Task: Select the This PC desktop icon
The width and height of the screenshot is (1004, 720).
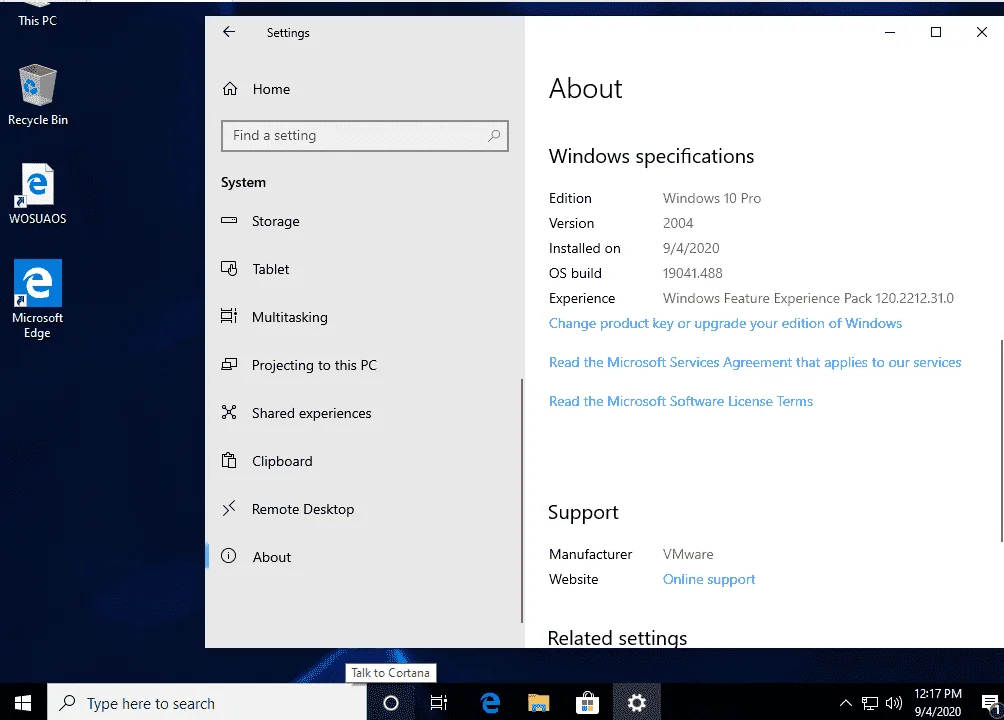Action: coord(38,14)
